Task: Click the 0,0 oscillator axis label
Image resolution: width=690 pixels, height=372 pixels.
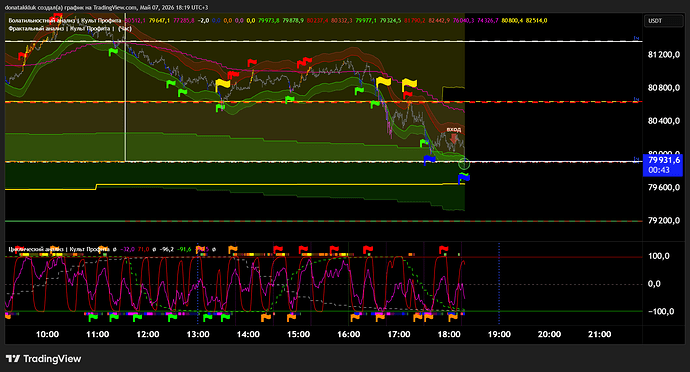Action: click(654, 284)
